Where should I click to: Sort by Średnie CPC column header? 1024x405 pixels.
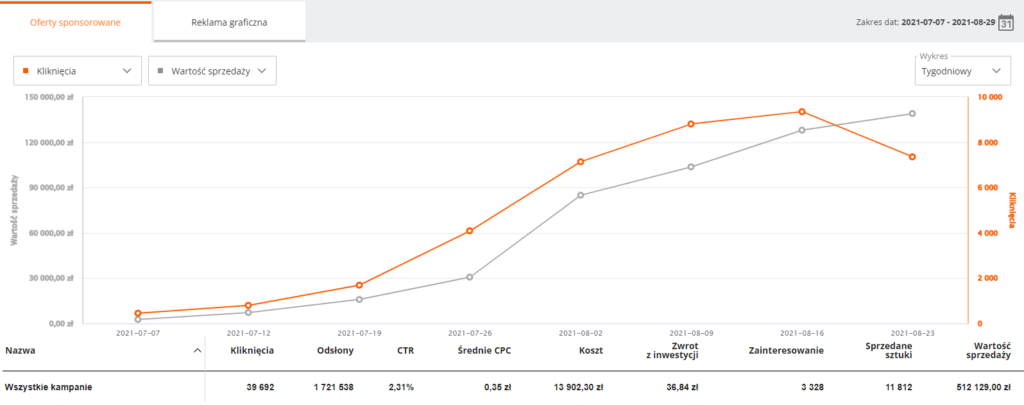click(x=484, y=350)
